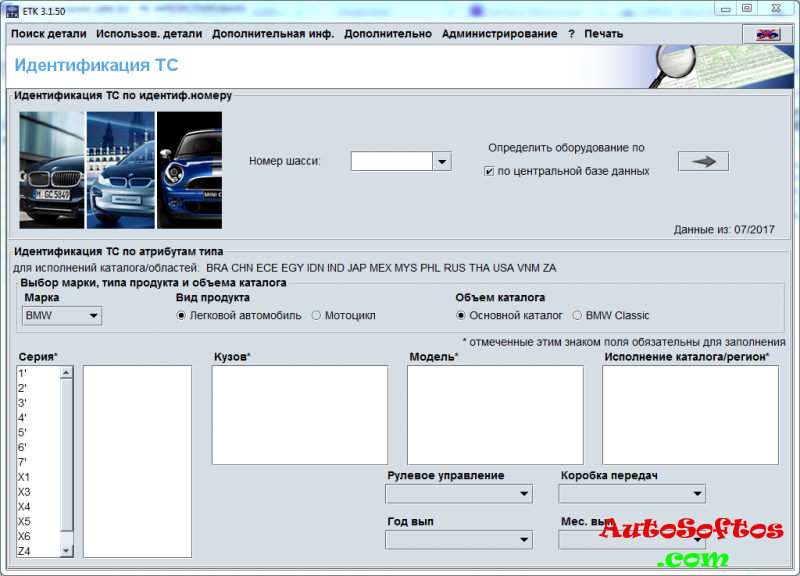
Task: Select the Мотоцикл radio button
Action: pyautogui.click(x=316, y=316)
